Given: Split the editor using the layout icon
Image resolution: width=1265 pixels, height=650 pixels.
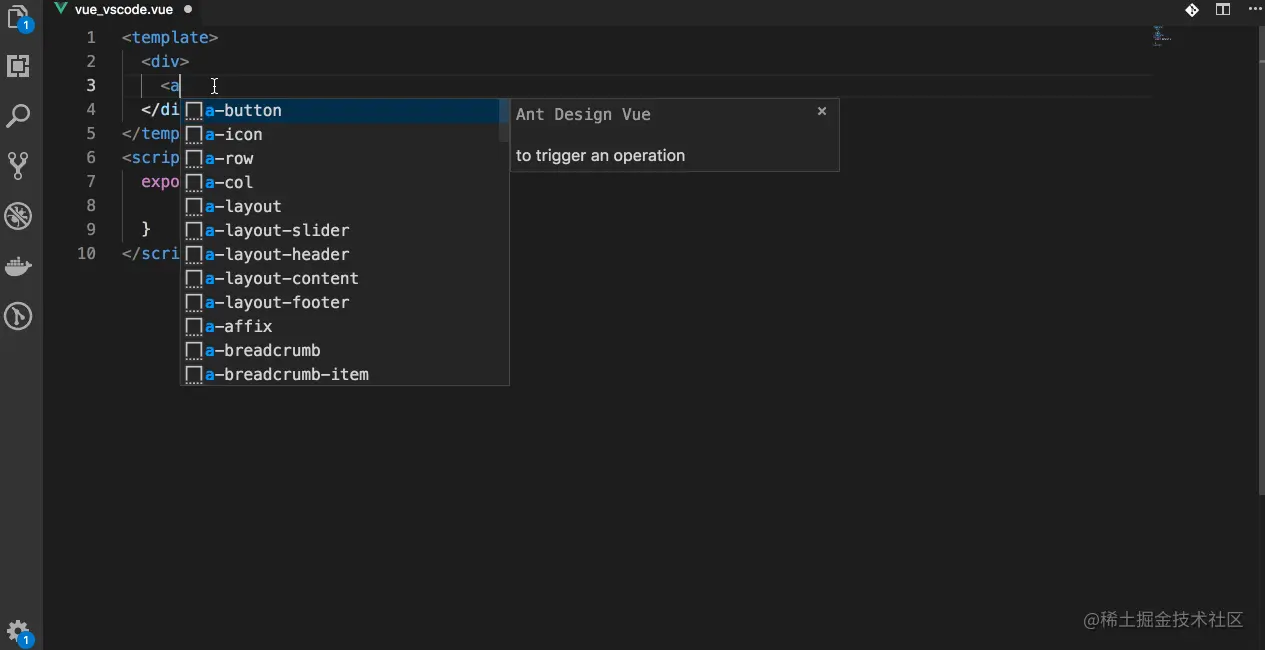Looking at the screenshot, I should [1222, 10].
